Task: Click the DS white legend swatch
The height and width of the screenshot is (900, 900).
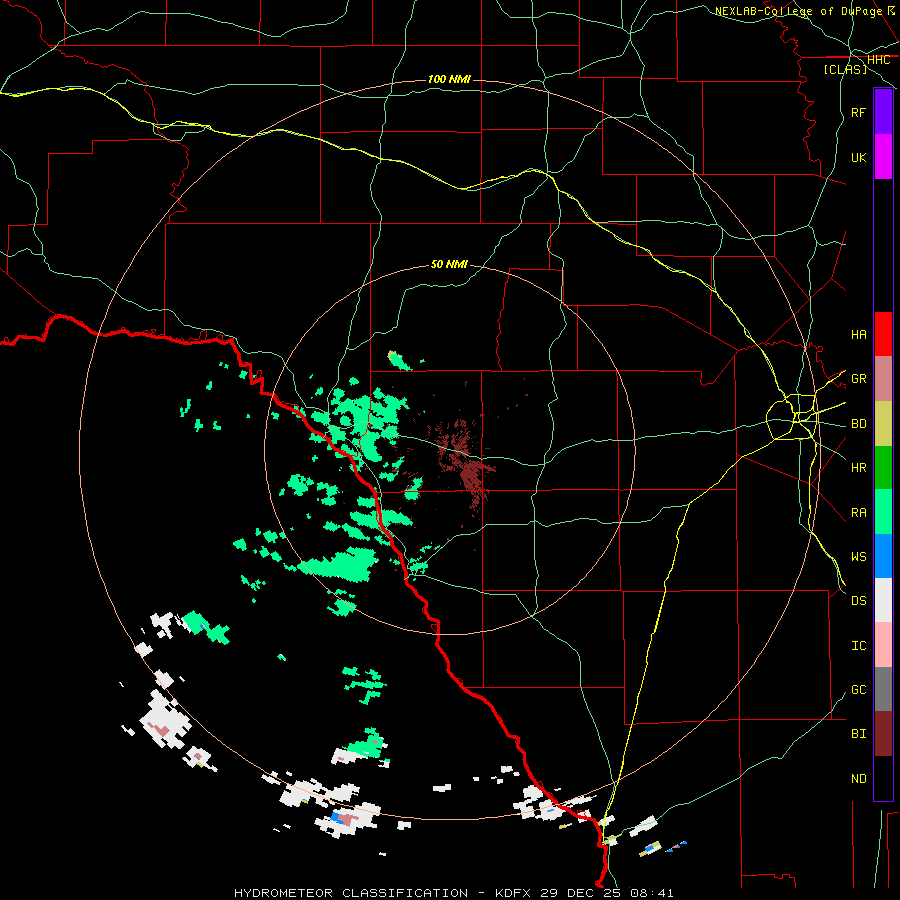Action: tap(883, 600)
